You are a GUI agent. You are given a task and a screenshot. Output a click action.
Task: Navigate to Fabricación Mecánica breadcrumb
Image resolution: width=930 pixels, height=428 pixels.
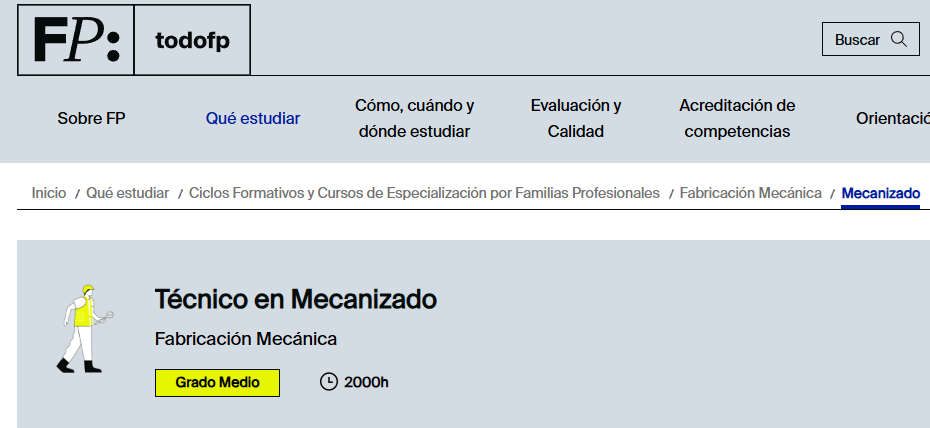click(750, 192)
